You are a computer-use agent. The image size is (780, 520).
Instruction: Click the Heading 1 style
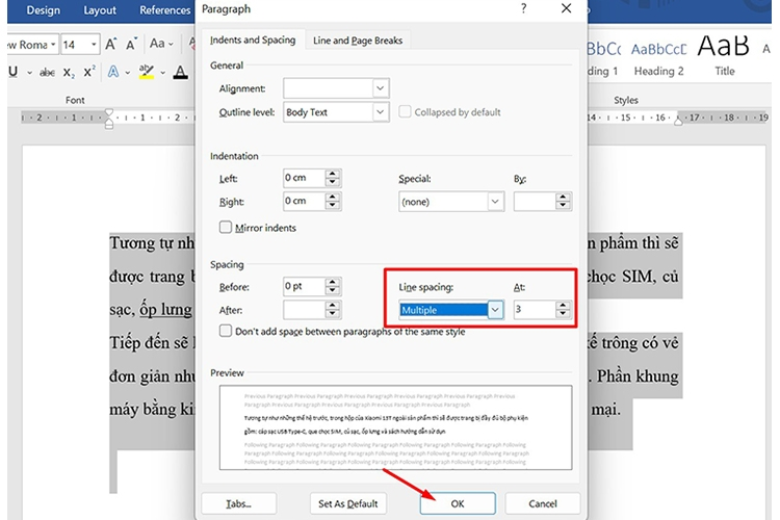[603, 59]
